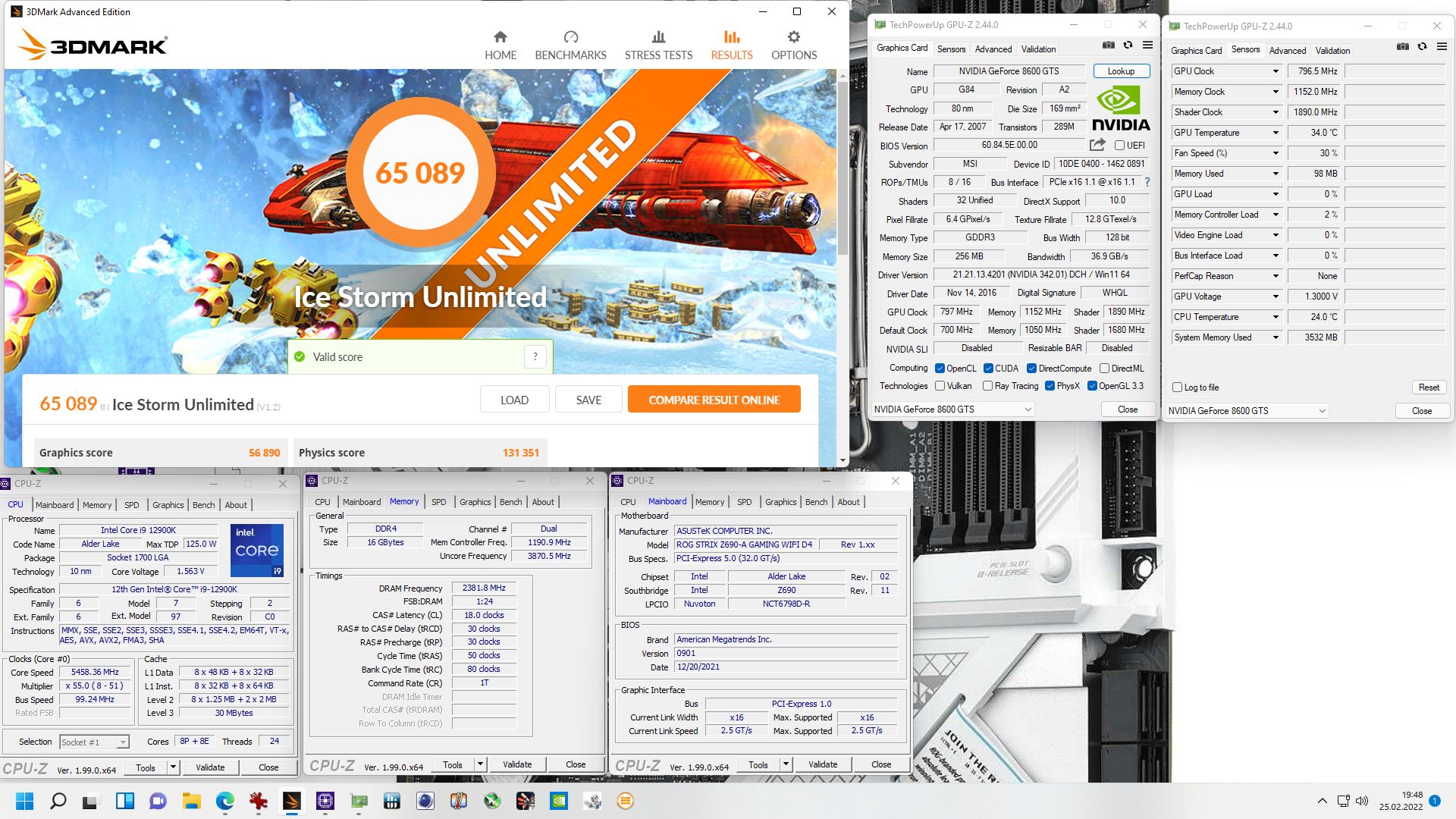The width and height of the screenshot is (1456, 819).
Task: Toggle the OpenCL checkbox
Action: pos(940,369)
